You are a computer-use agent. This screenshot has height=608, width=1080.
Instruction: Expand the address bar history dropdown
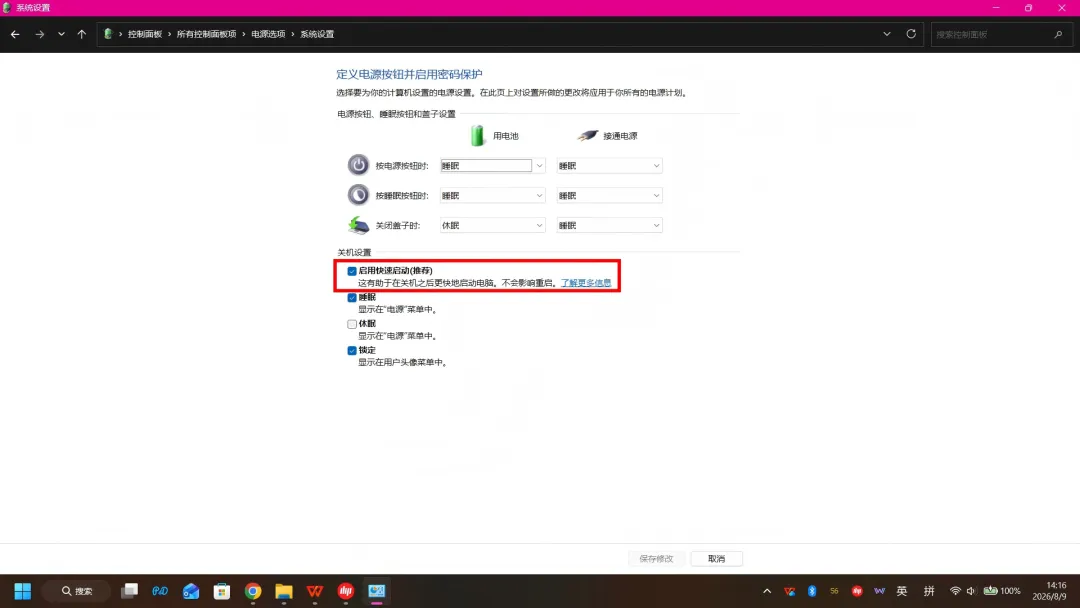coord(886,34)
